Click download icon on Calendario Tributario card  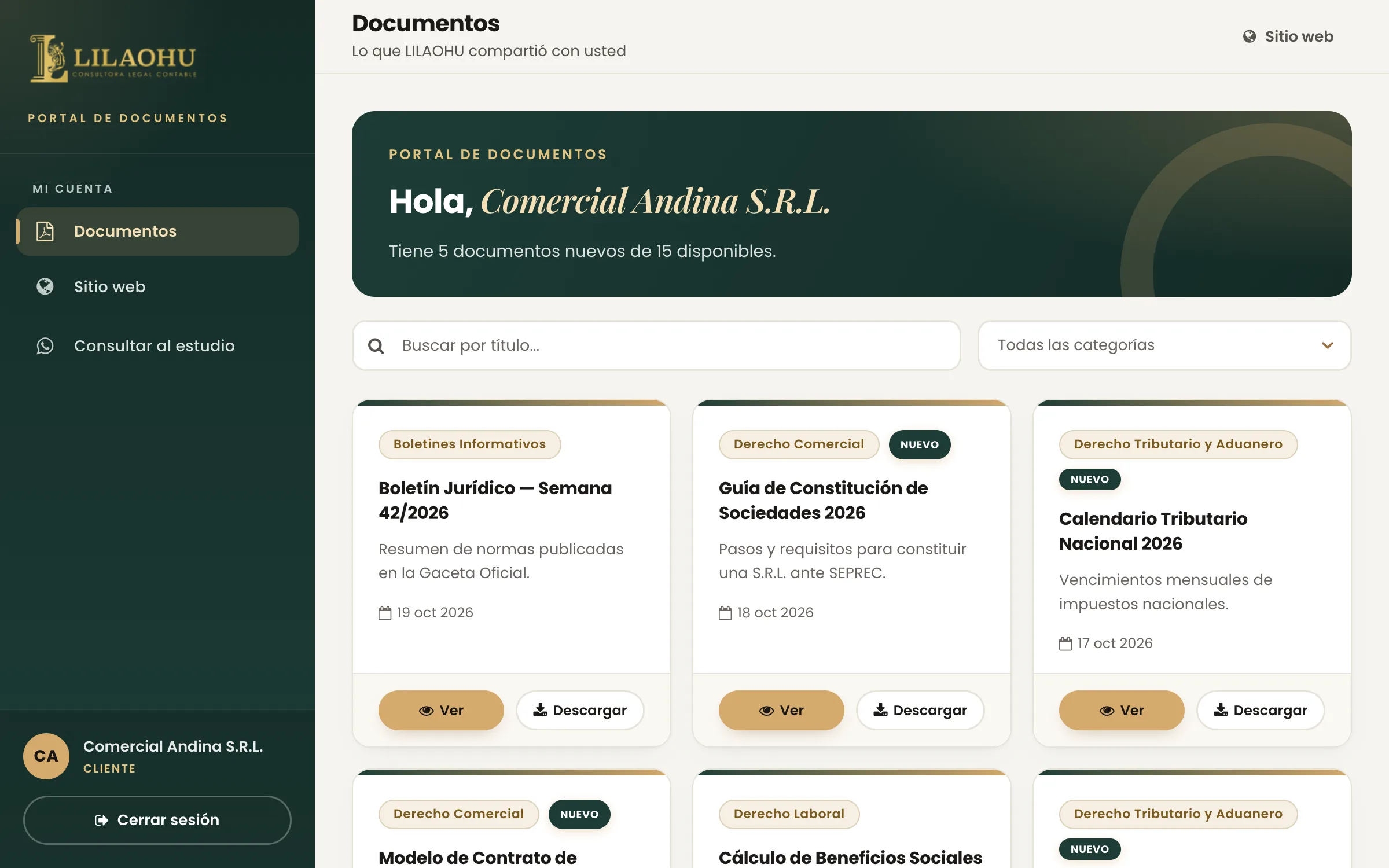[x=1221, y=709]
